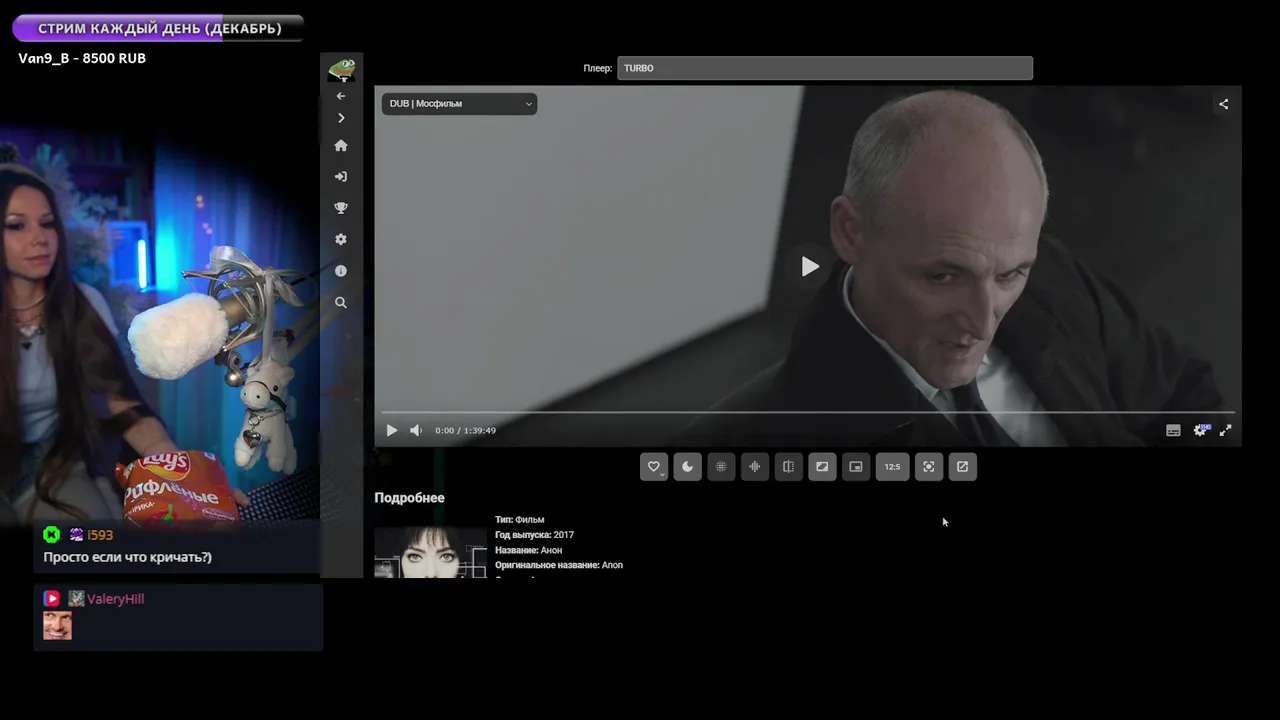Click the share icon on the video
This screenshot has height=720, width=1280.
(x=1223, y=104)
